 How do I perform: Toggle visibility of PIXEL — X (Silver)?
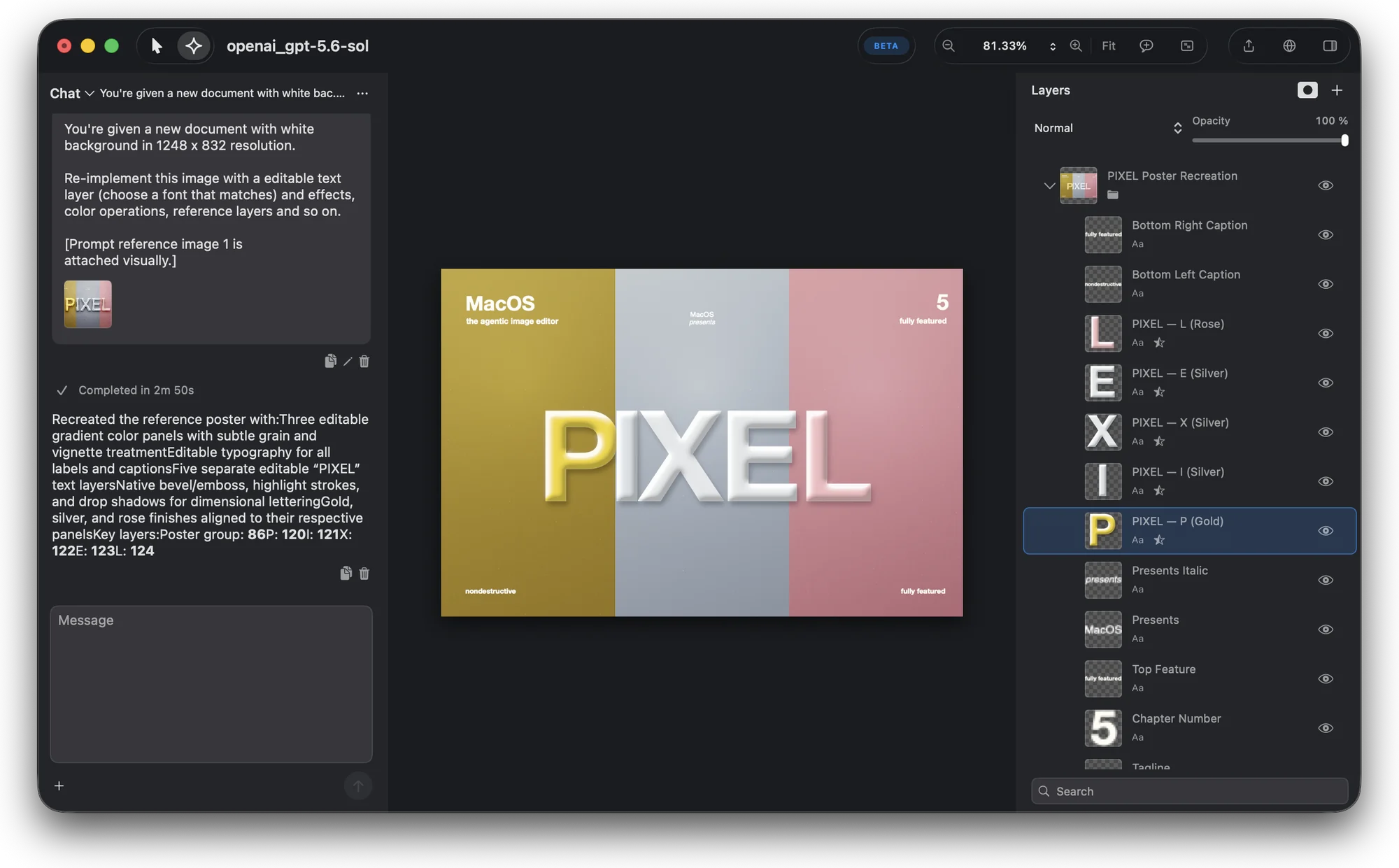tap(1326, 432)
